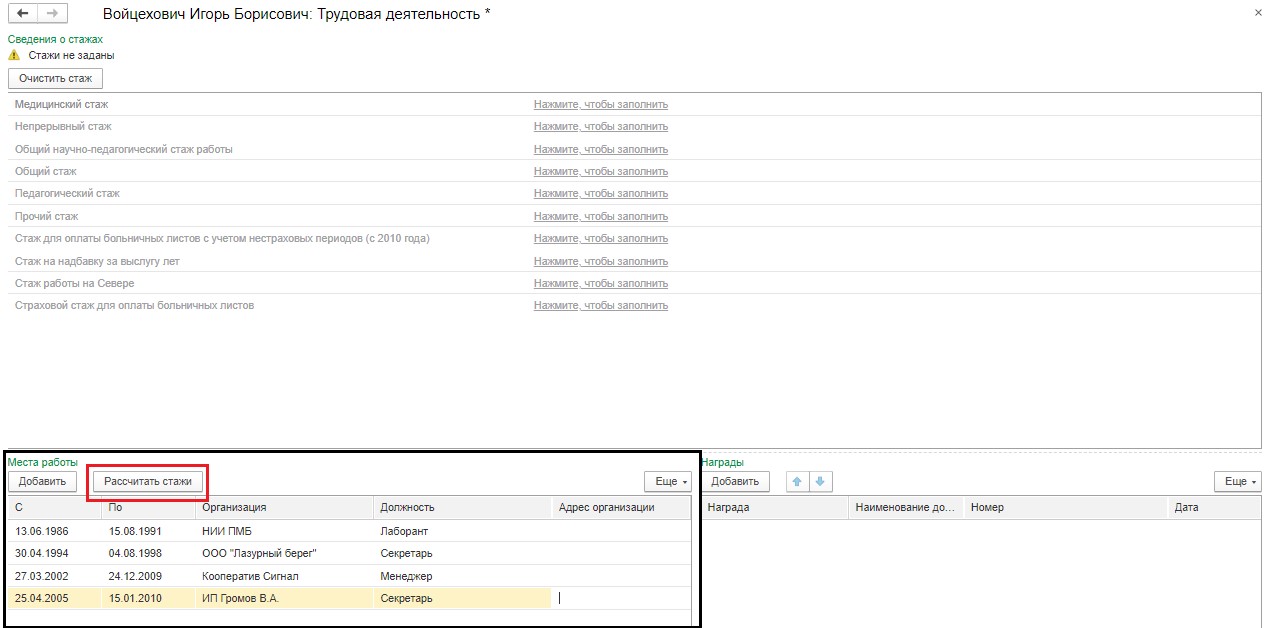Fill in Прочий стаж link

click(601, 216)
